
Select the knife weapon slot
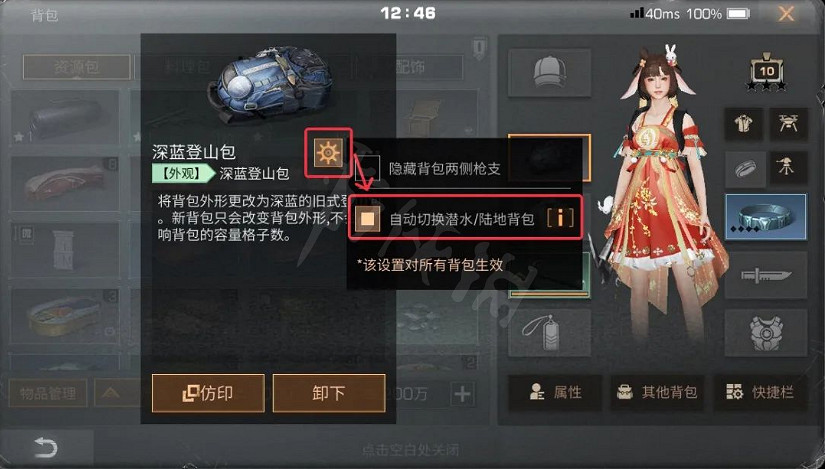tap(766, 275)
